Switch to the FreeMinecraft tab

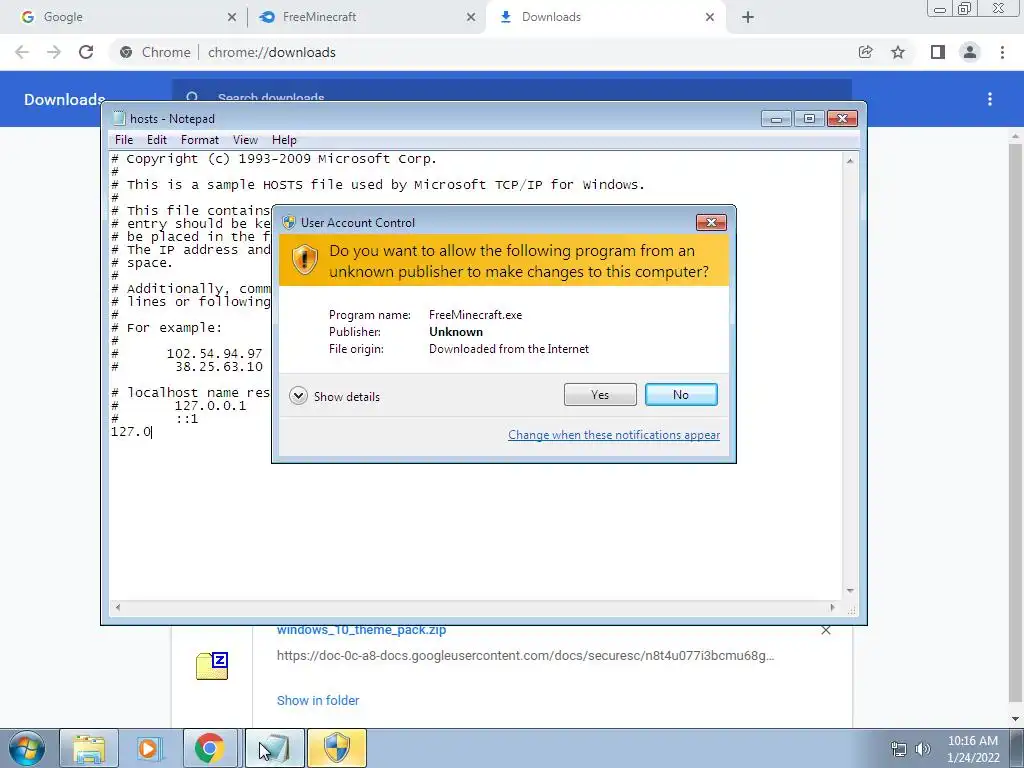click(366, 17)
